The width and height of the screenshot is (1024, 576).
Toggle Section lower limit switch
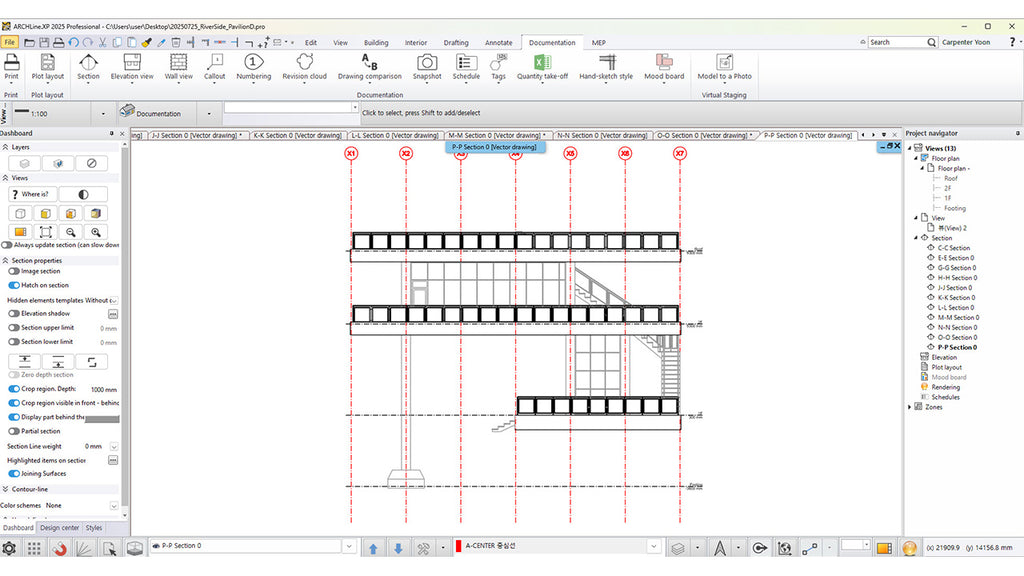tap(14, 342)
